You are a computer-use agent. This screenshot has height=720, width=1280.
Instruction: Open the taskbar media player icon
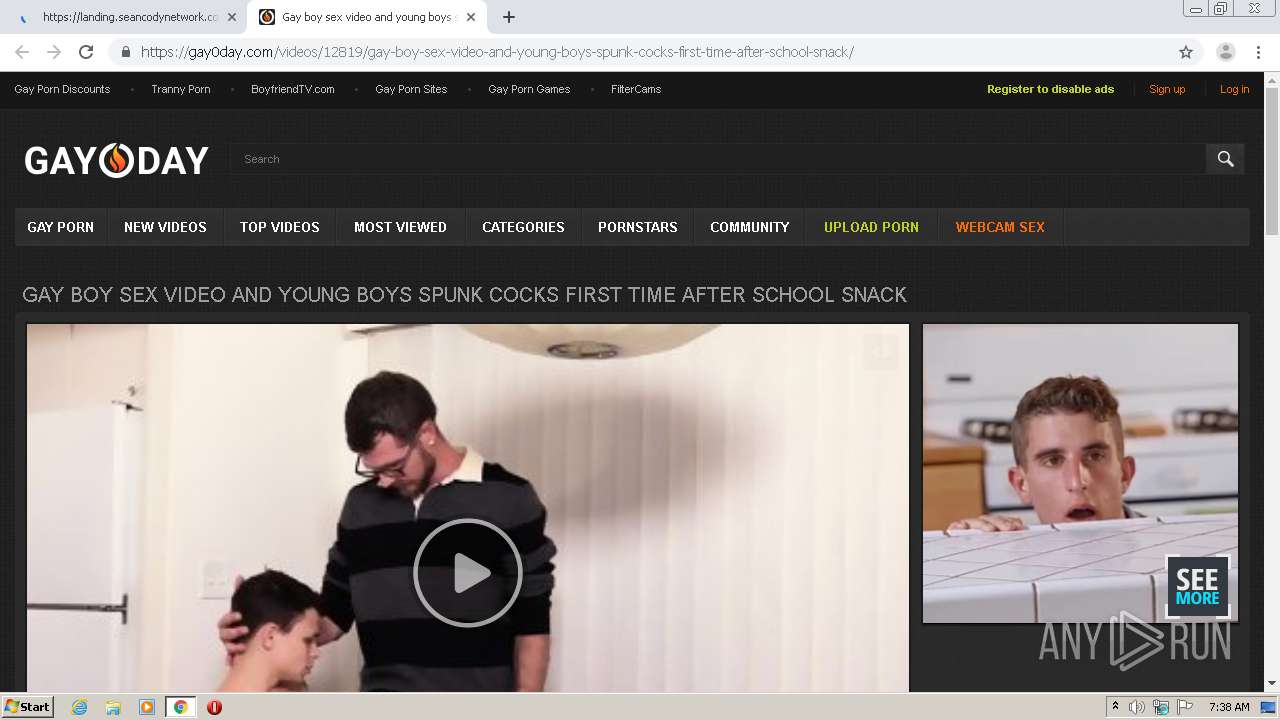coord(147,707)
